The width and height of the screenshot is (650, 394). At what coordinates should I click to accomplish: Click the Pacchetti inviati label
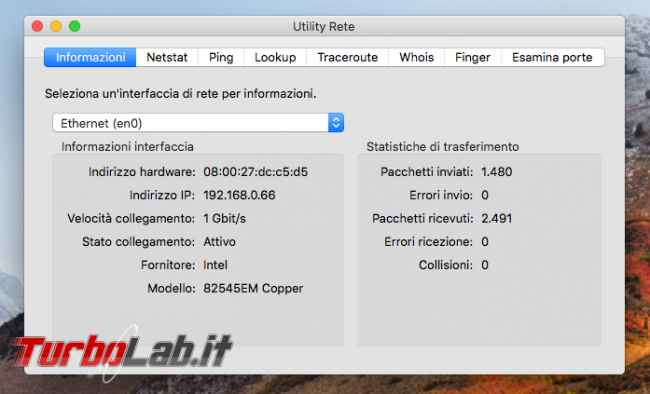[427, 172]
